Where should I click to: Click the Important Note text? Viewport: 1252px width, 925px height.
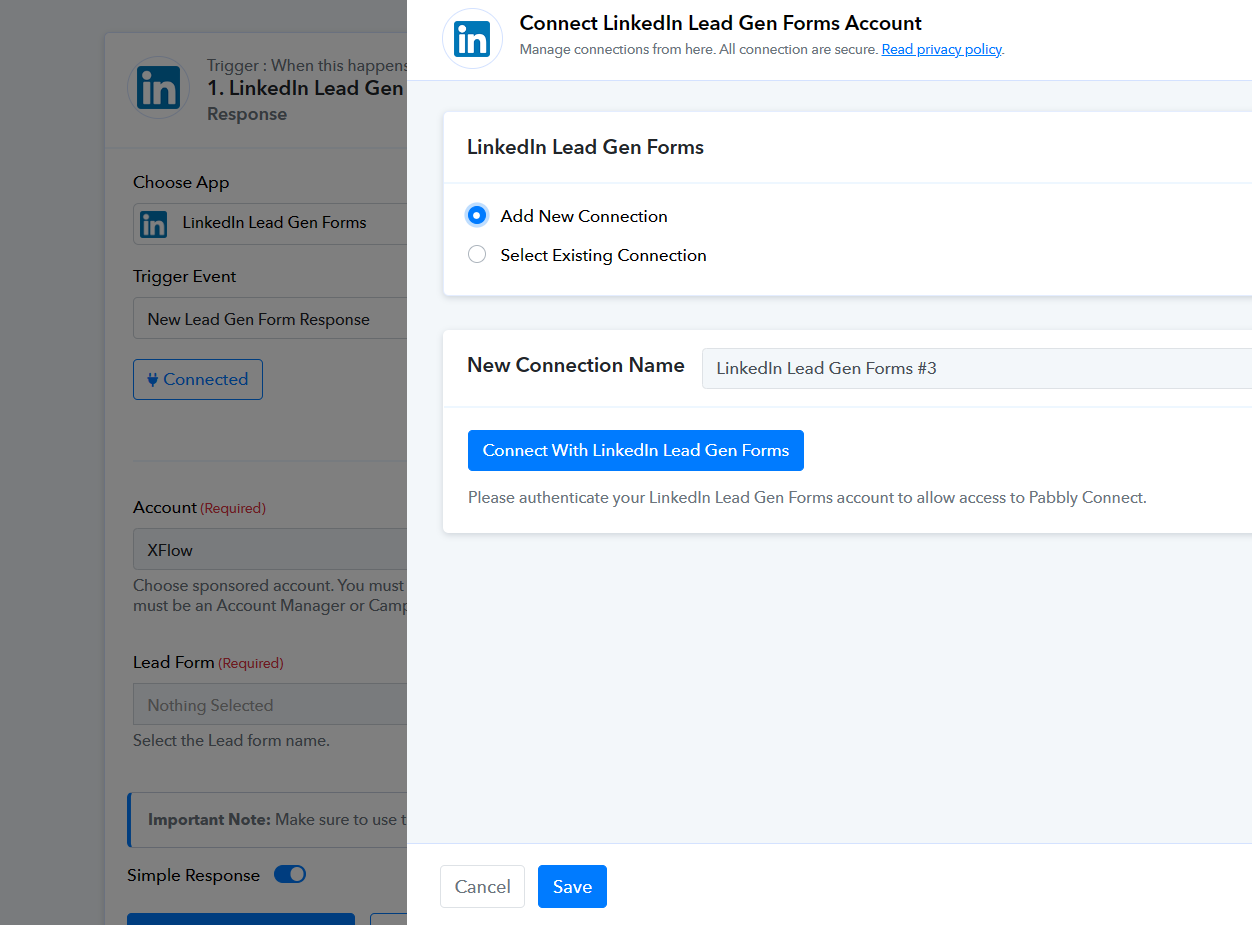[210, 819]
